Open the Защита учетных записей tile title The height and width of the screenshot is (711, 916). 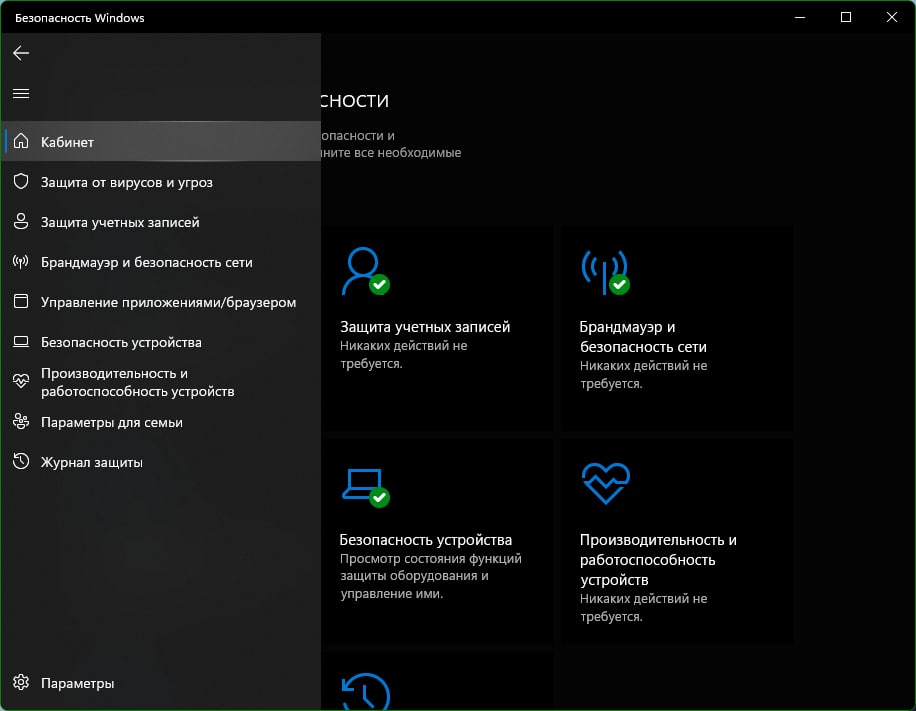click(x=425, y=327)
